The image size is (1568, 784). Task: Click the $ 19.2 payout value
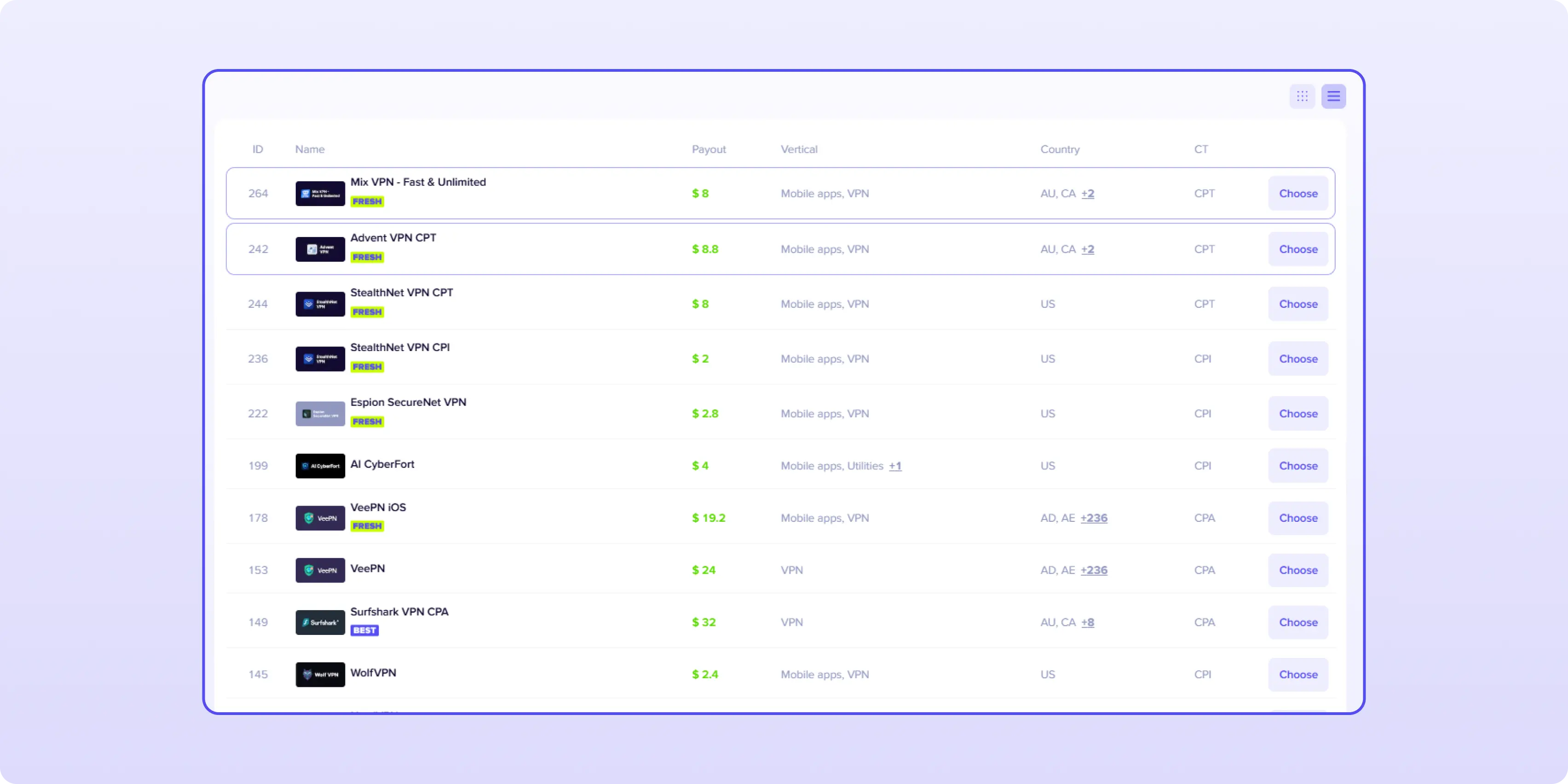[709, 518]
